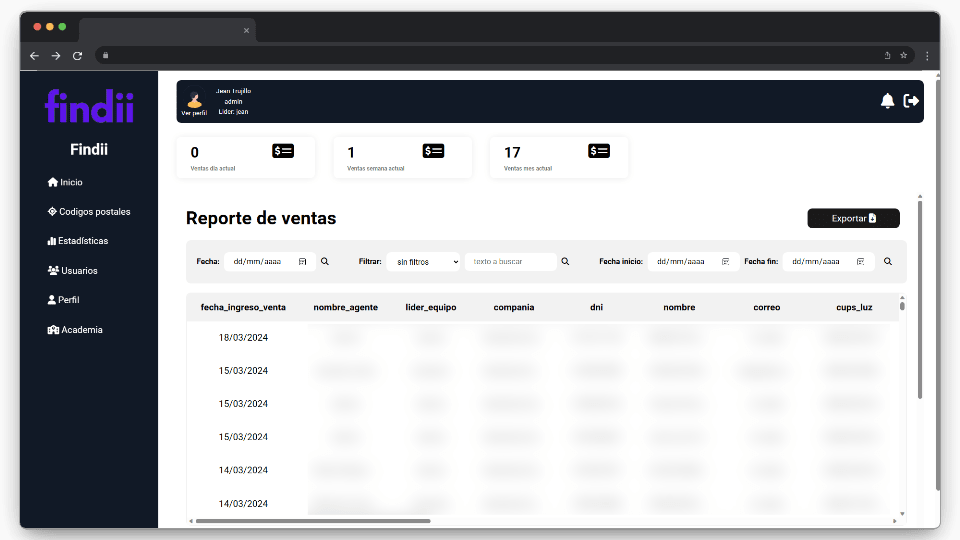This screenshot has width=960, height=540.
Task: Click the findii logo
Action: coord(89,106)
